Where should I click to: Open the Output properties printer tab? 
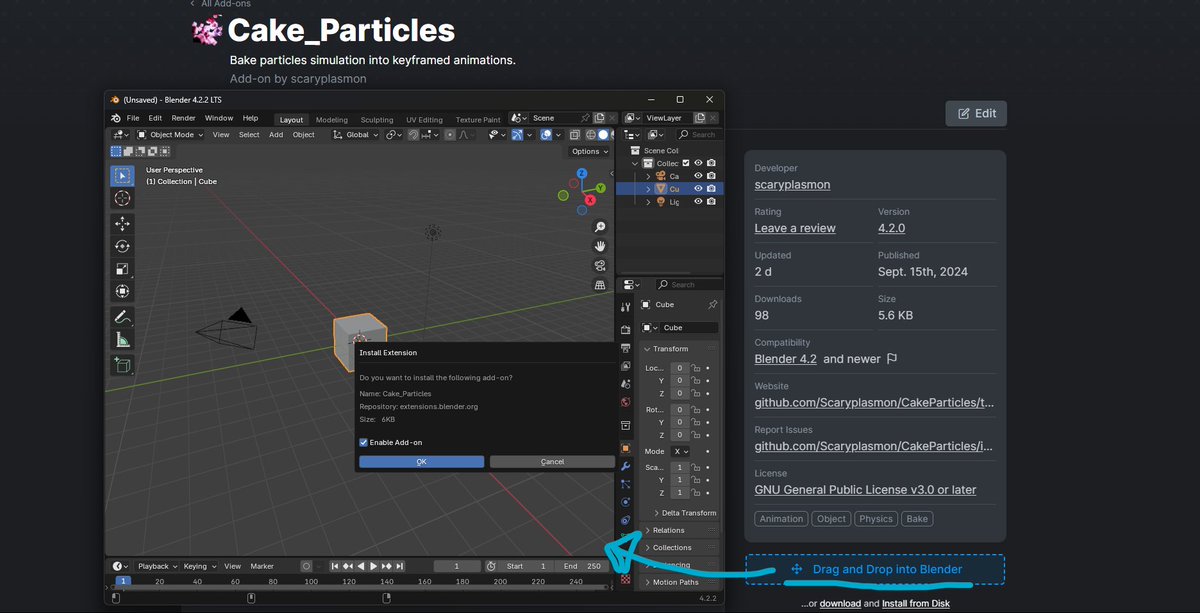click(x=626, y=347)
